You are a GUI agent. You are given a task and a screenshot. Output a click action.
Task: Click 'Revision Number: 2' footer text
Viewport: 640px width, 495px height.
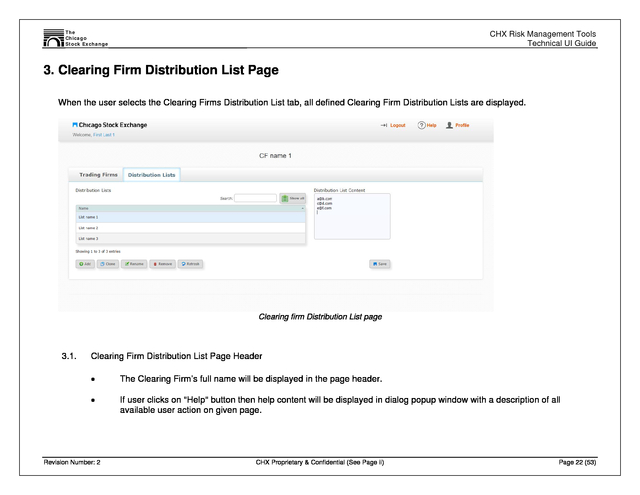(72, 462)
